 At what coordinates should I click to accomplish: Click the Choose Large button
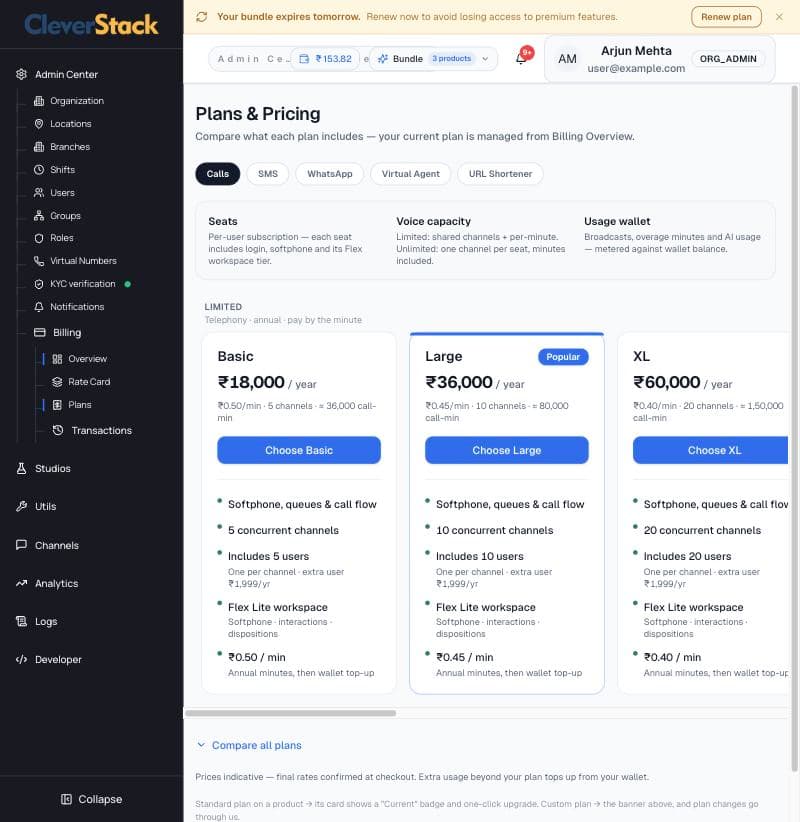506,450
